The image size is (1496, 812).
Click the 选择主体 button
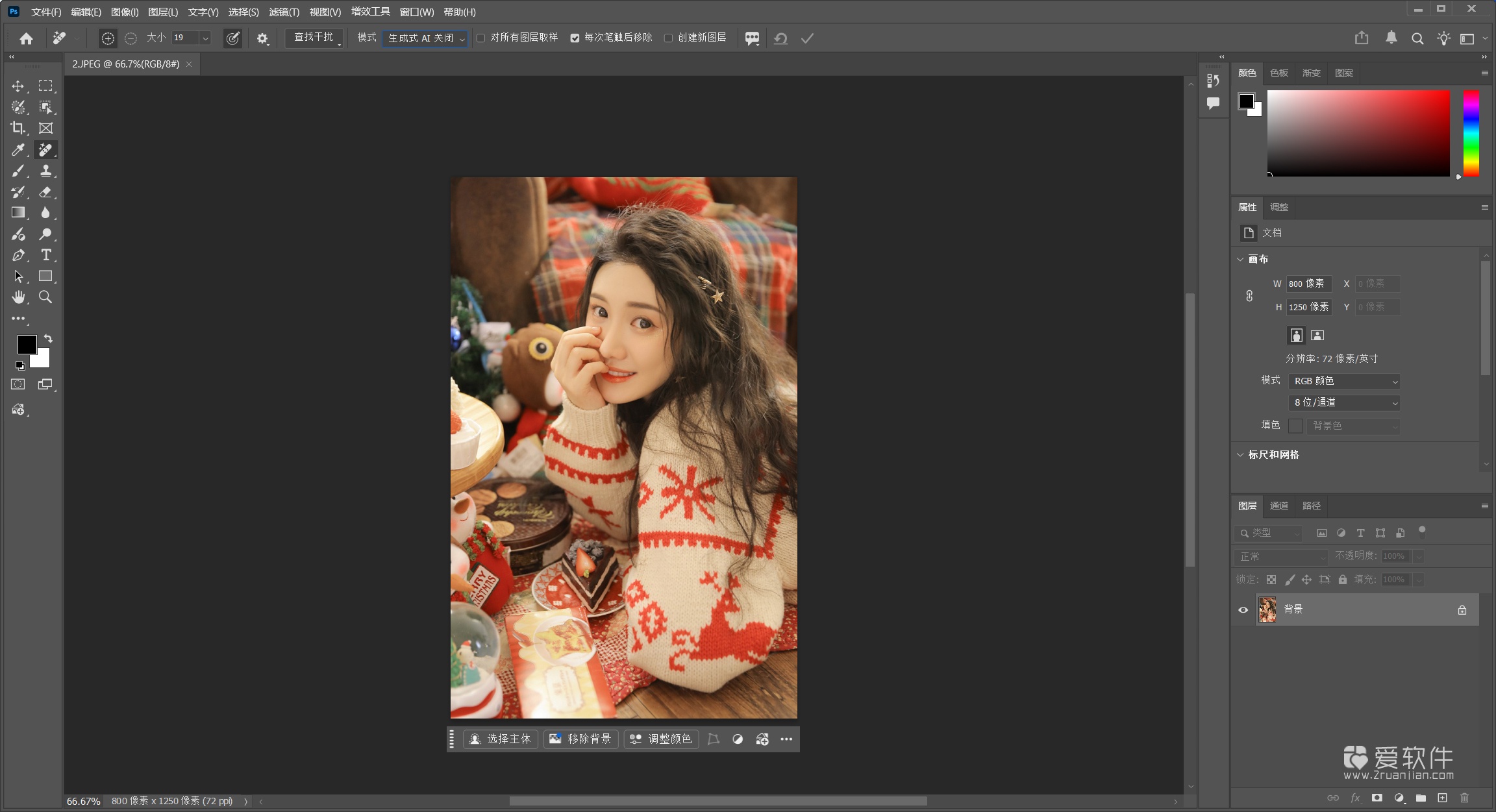click(501, 739)
